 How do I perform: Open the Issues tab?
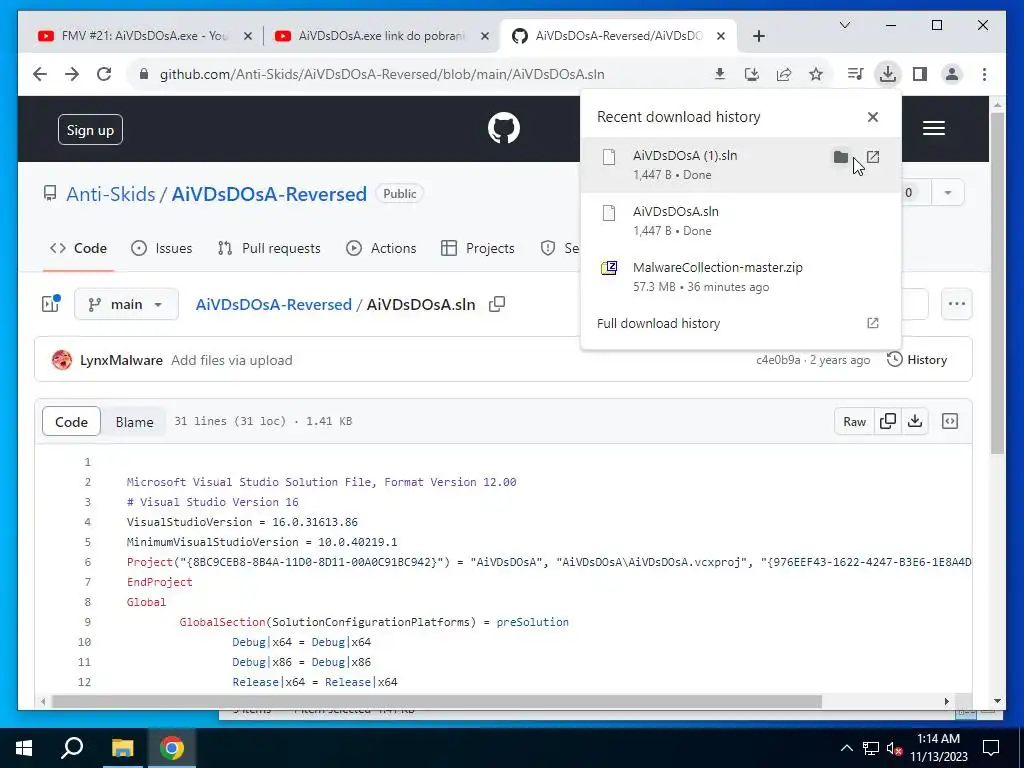coord(161,248)
